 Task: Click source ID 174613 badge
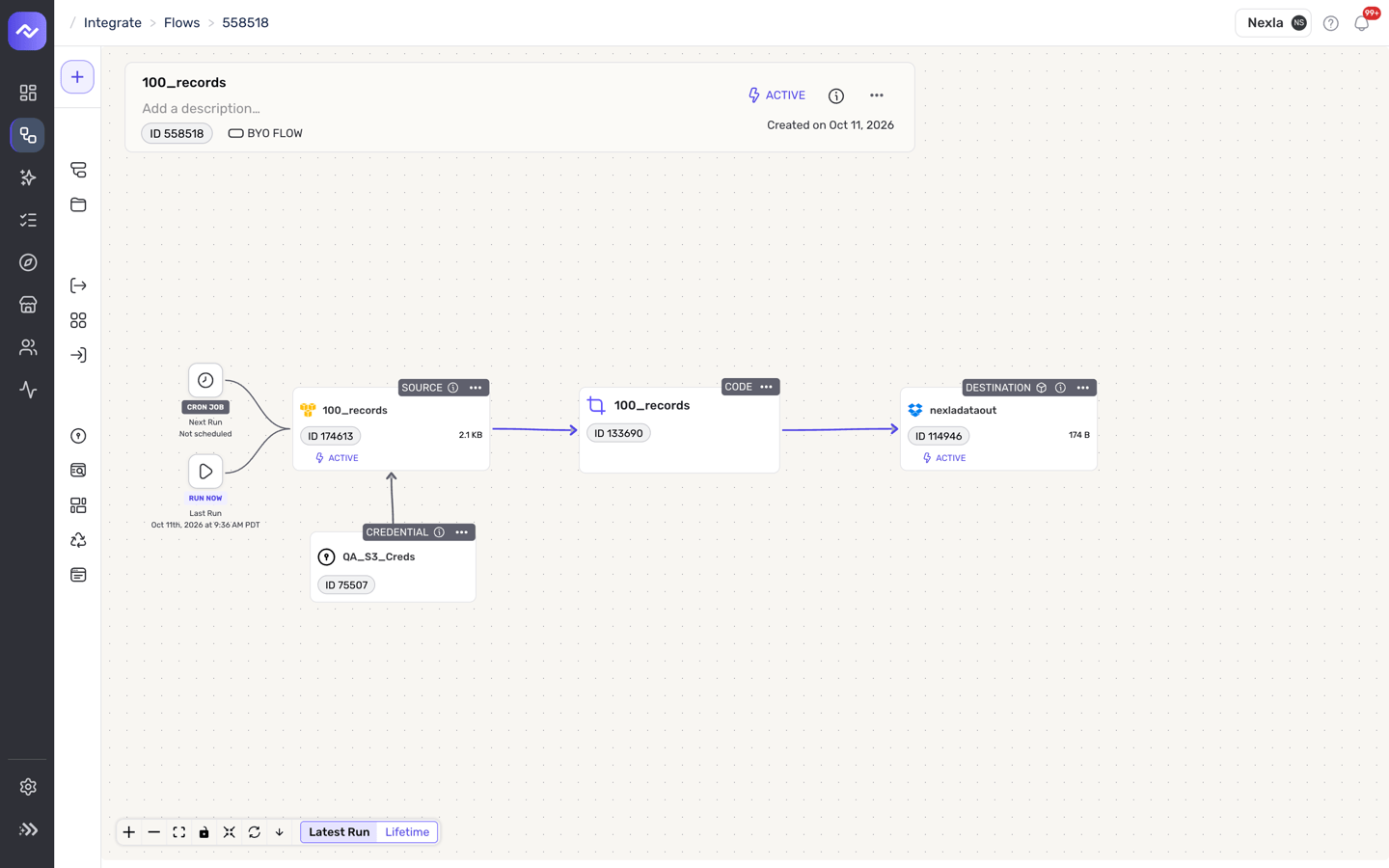[330, 436]
